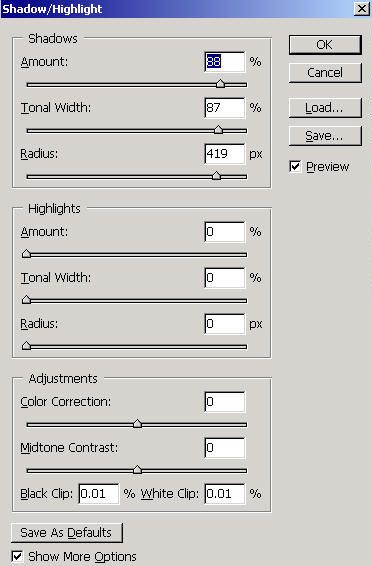Click the Shadows Amount percentage field
The height and width of the screenshot is (566, 372).
coord(224,62)
